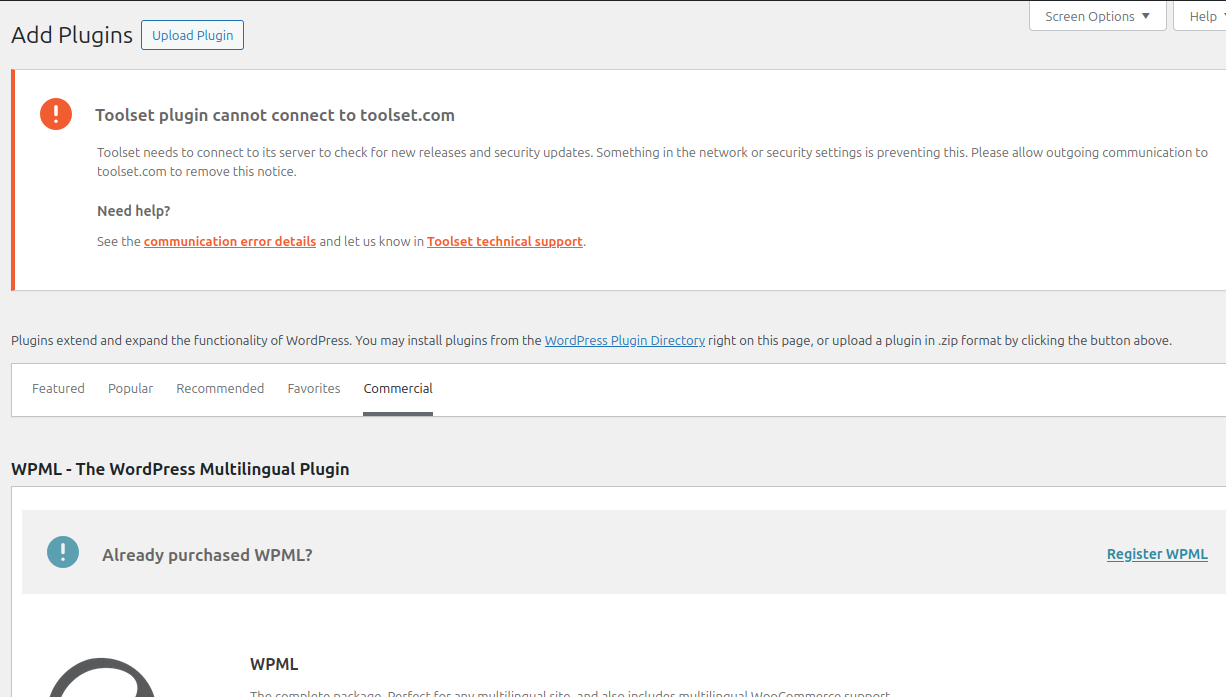Click the blue info exclamation icon
The width and height of the screenshot is (1226, 697).
coord(63,552)
